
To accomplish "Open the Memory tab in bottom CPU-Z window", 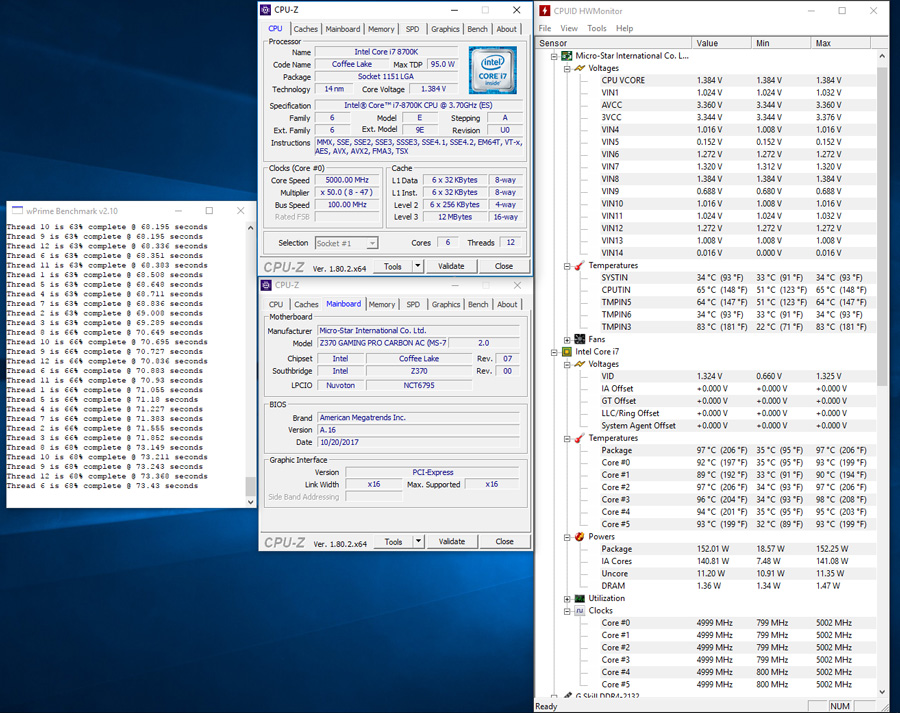I will click(381, 304).
